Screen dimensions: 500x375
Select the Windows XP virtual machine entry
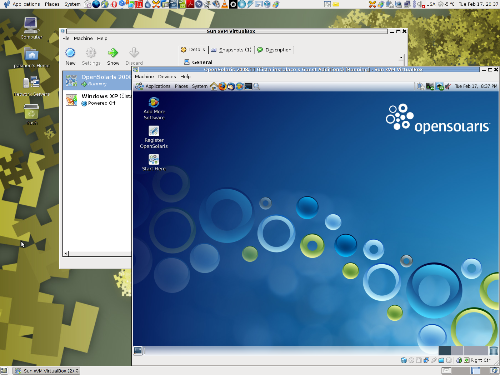pyautogui.click(x=97, y=99)
